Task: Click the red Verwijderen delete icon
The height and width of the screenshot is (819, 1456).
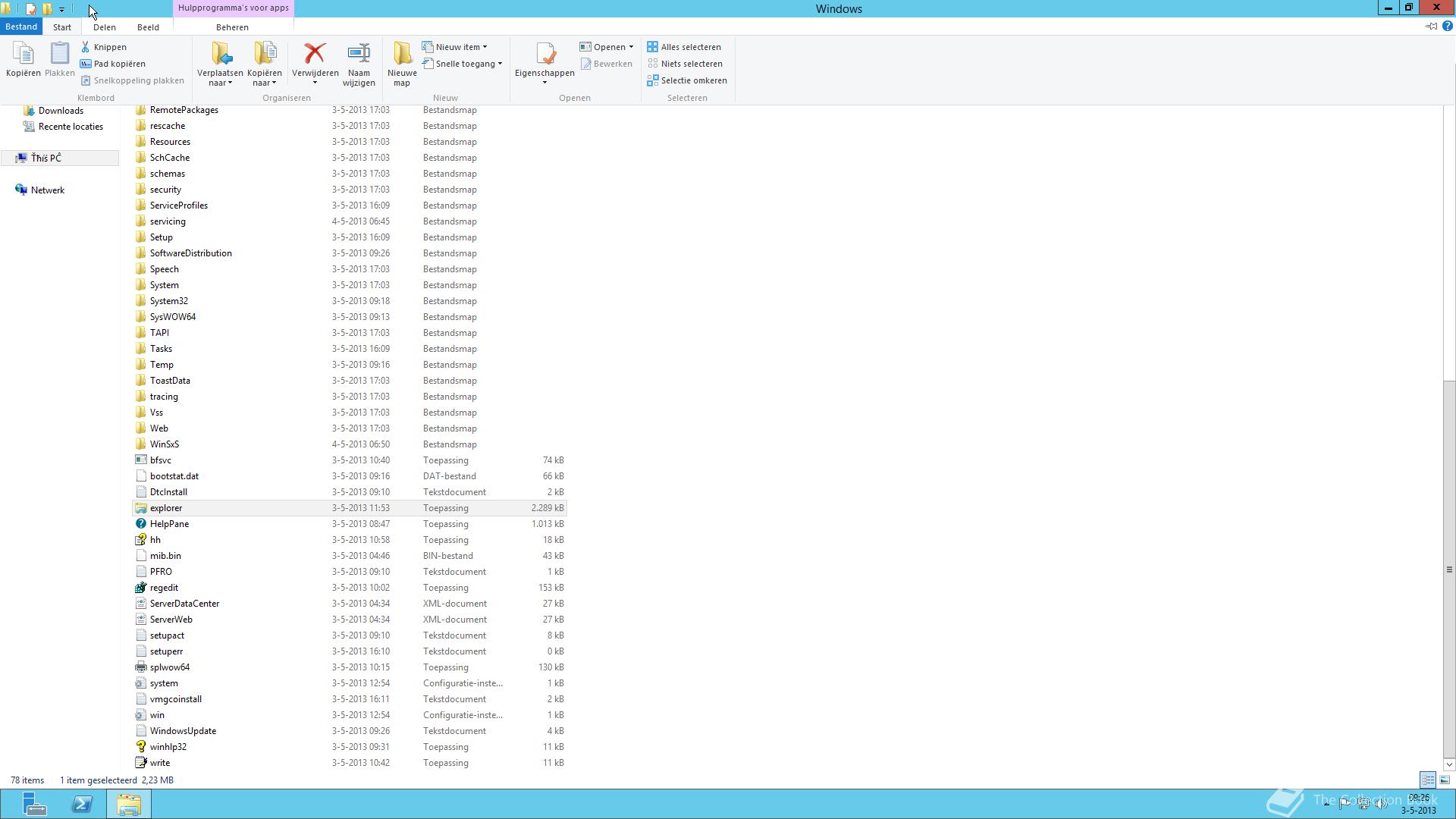Action: pyautogui.click(x=315, y=53)
